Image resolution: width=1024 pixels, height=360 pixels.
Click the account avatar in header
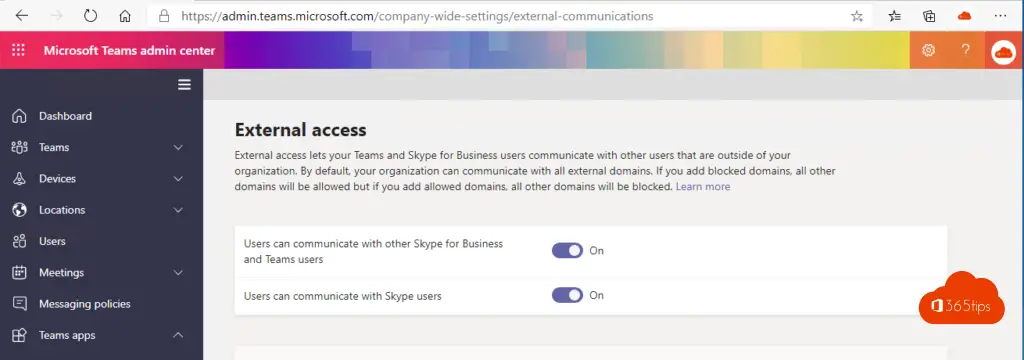click(1004, 51)
